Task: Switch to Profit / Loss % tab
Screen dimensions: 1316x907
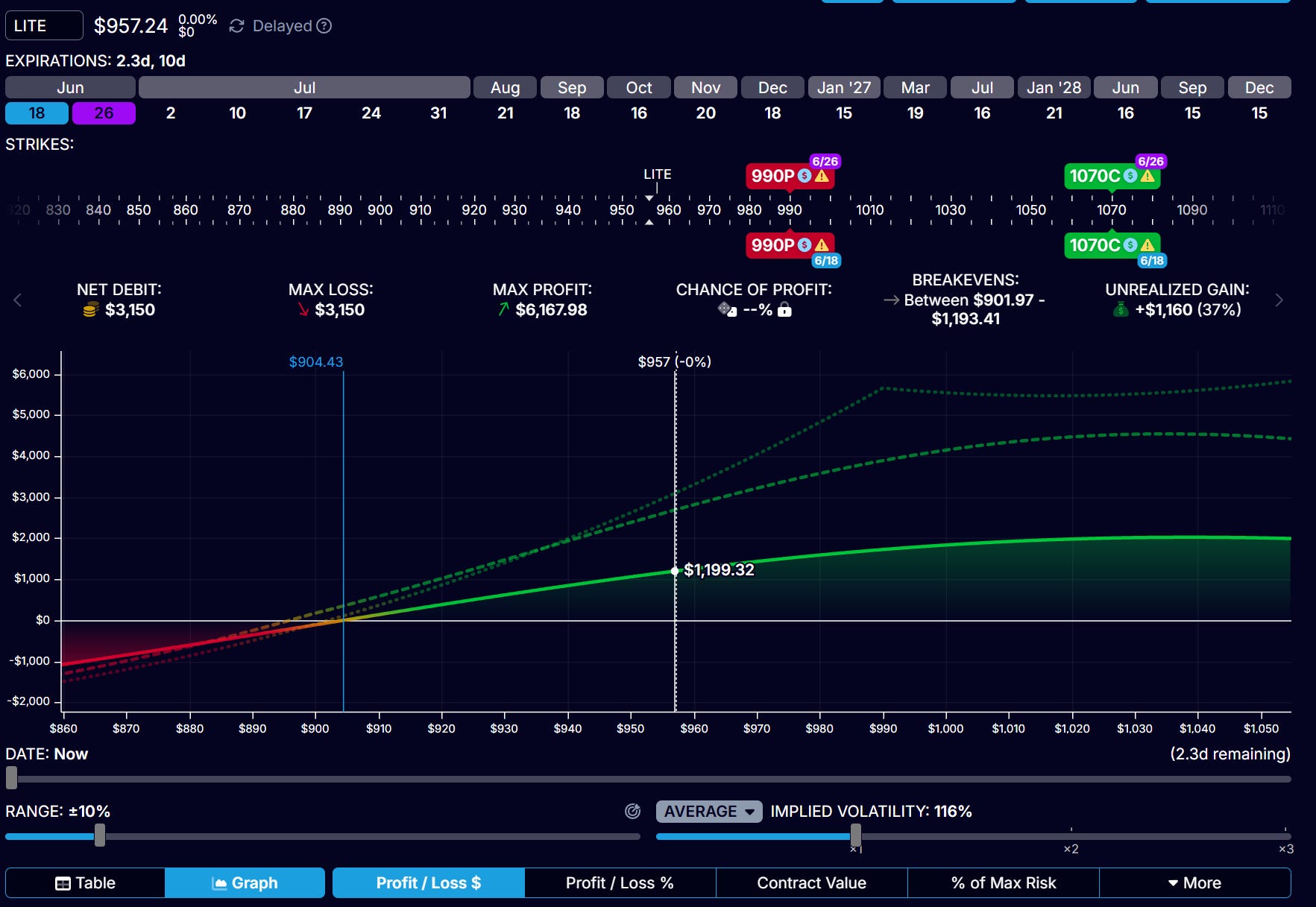Action: coord(620,883)
